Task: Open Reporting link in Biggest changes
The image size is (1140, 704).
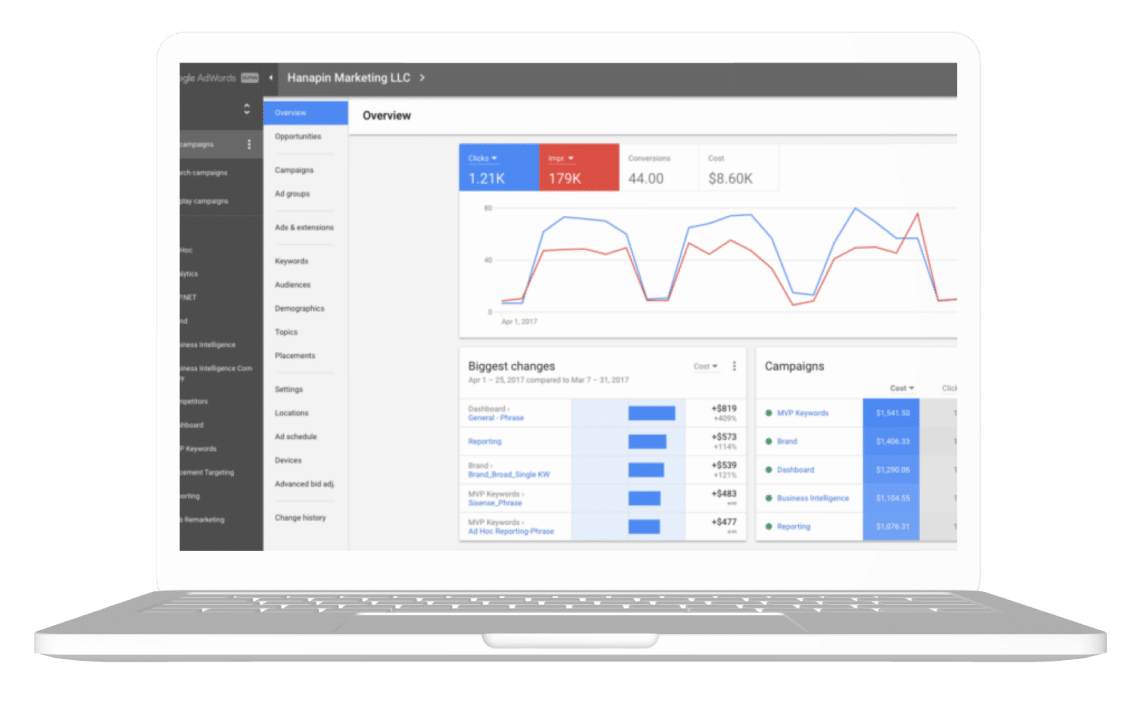Action: (485, 441)
